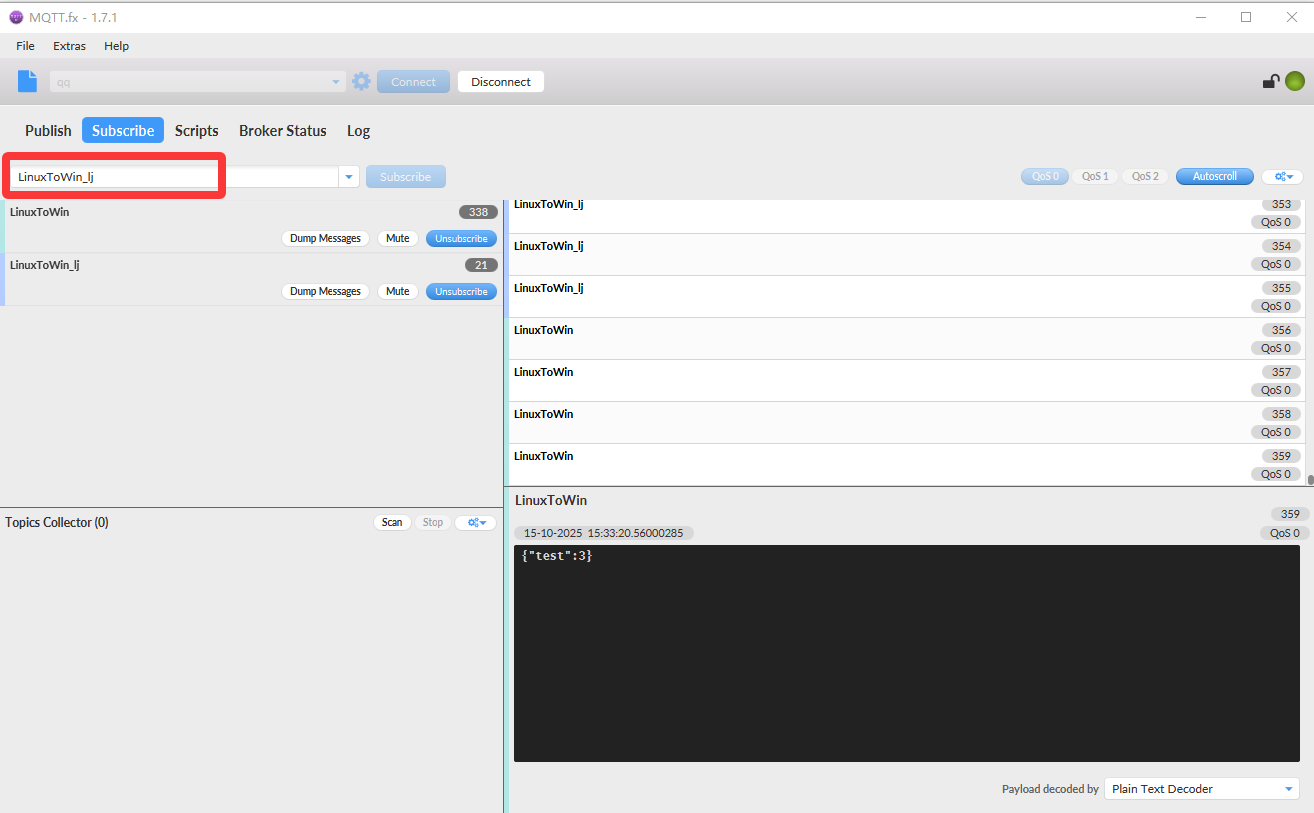Click the Topics Collector (0) label
This screenshot has height=813, width=1314.
(57, 522)
